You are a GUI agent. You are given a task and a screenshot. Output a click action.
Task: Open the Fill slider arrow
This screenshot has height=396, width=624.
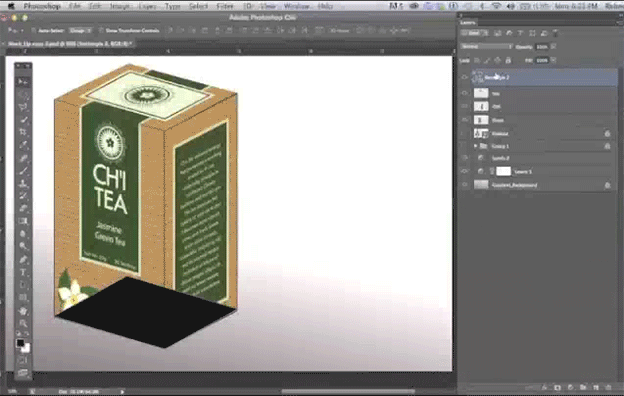click(554, 60)
